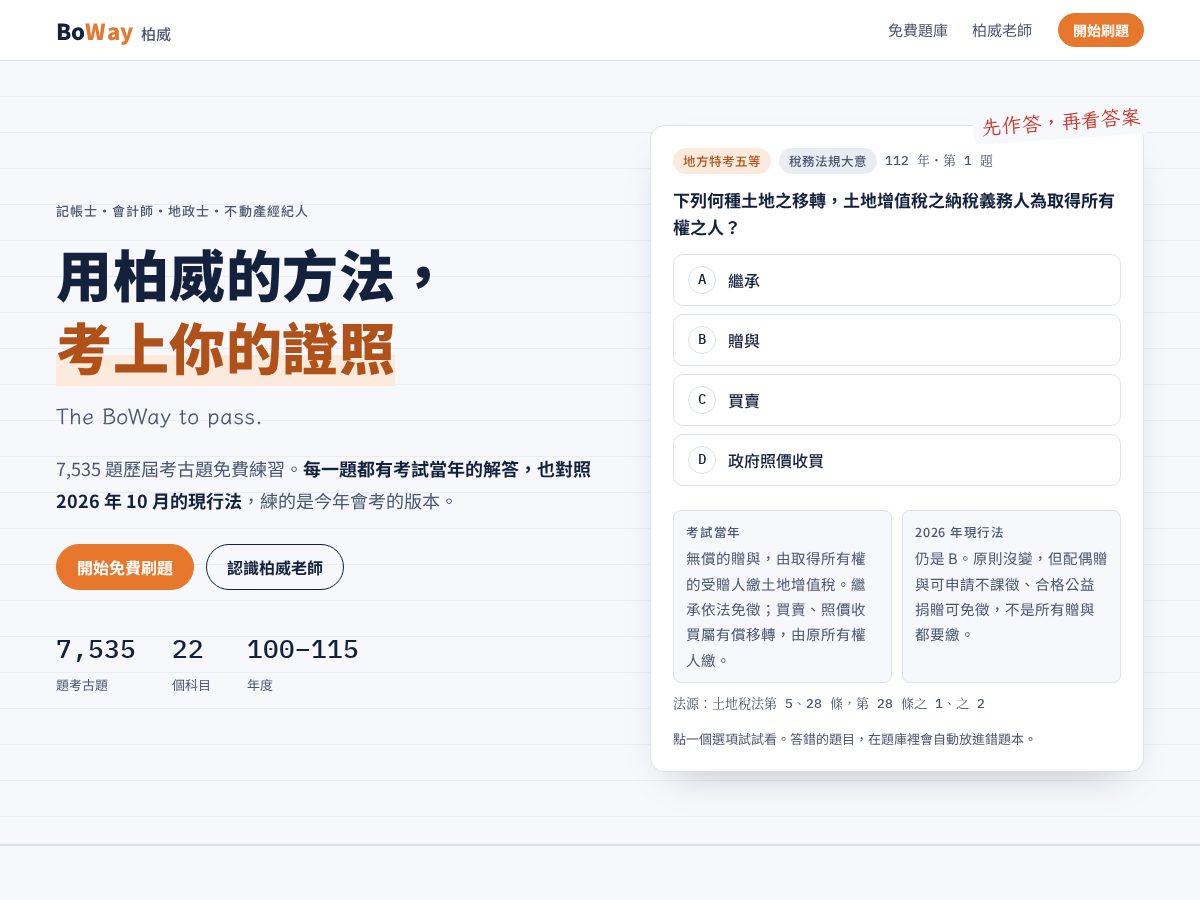This screenshot has height=900, width=1200.
Task: Click the 法源 土地稅法 citation line
Action: point(829,704)
